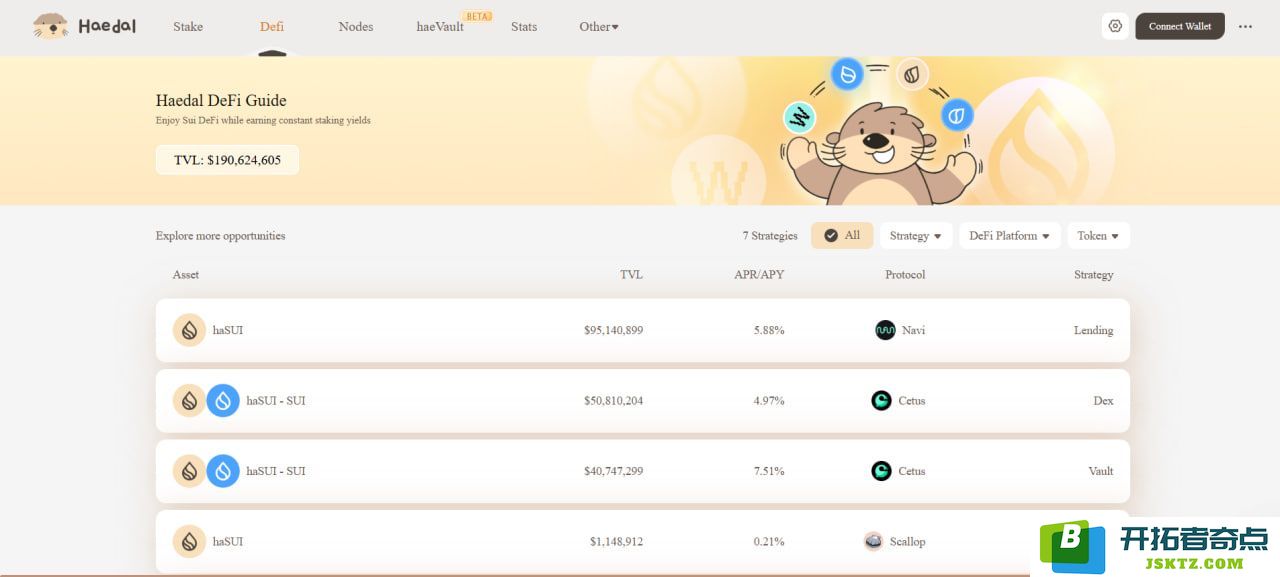This screenshot has width=1280, height=577.
Task: Click the Protocol column header
Action: pos(905,275)
